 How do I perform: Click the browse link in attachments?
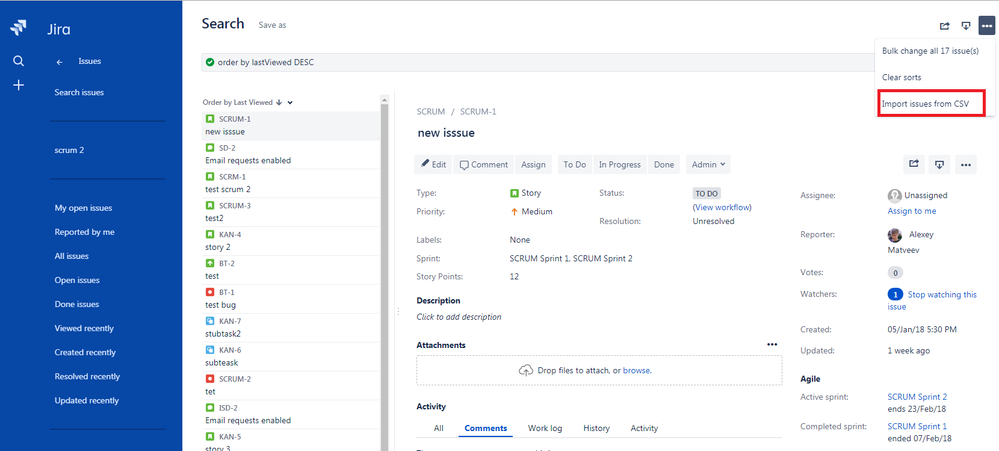(x=636, y=370)
